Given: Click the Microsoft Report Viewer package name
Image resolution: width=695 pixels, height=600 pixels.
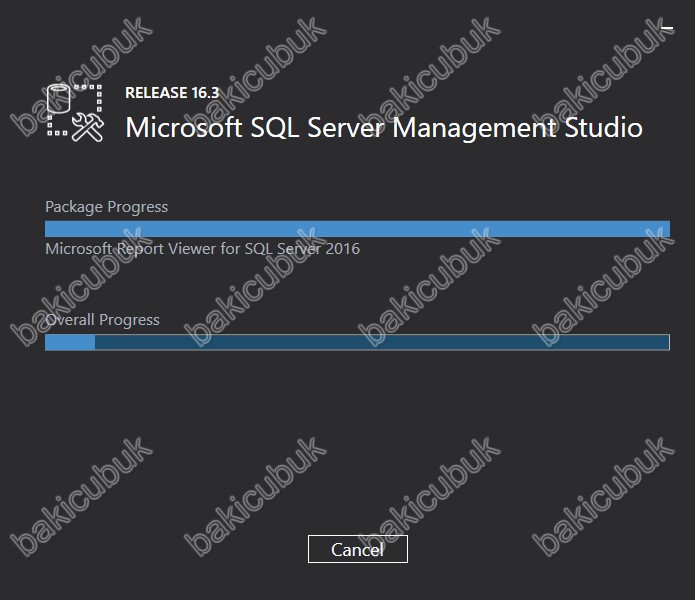Looking at the screenshot, I should coord(203,249).
